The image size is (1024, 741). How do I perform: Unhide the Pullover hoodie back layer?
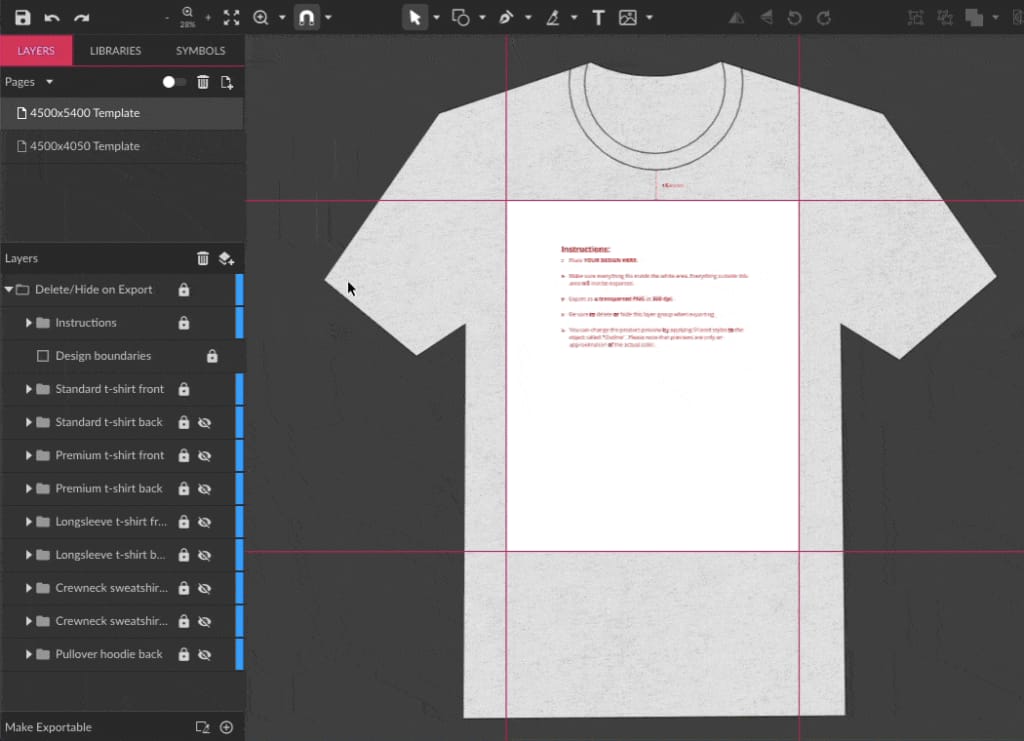click(205, 654)
